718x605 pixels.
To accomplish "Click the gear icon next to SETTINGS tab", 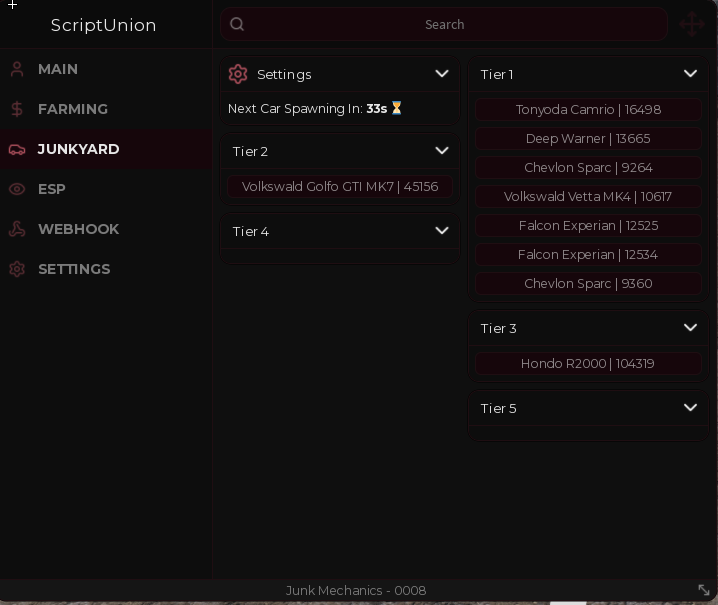I will 17,269.
